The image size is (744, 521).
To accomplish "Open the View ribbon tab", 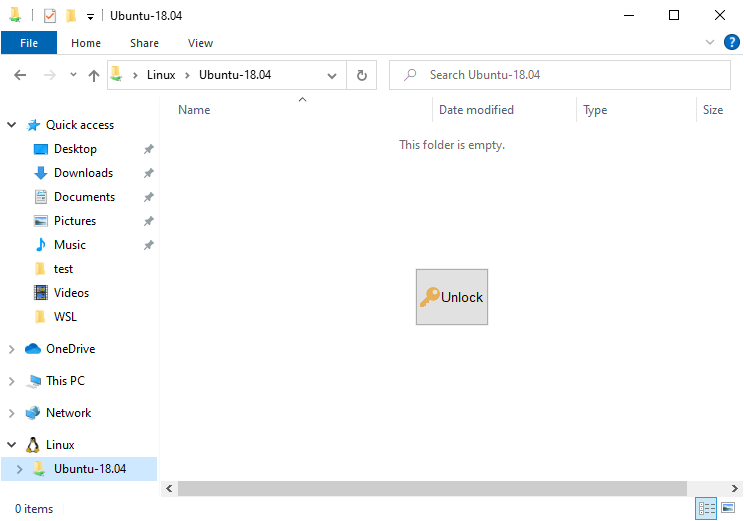I will click(200, 43).
